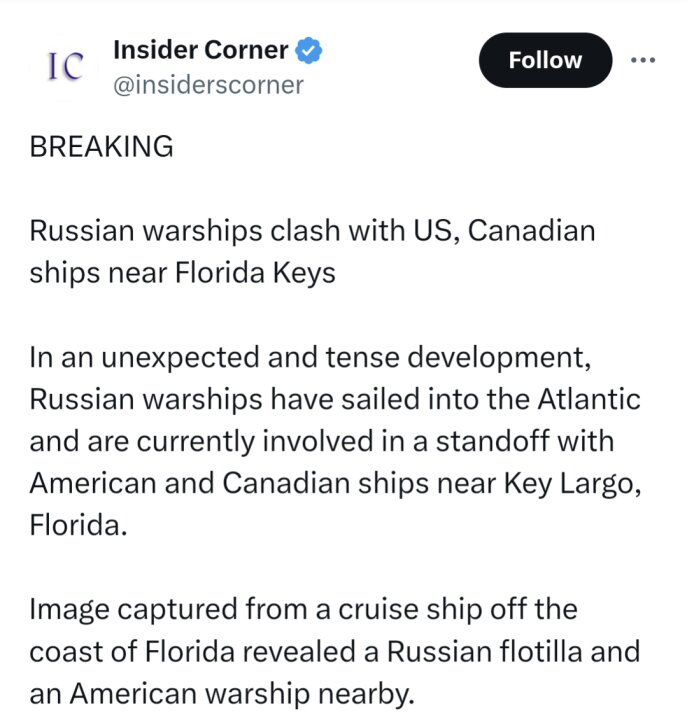The height and width of the screenshot is (720, 687).
Task: Click the standalone word 'Florida.'
Action: (78, 525)
